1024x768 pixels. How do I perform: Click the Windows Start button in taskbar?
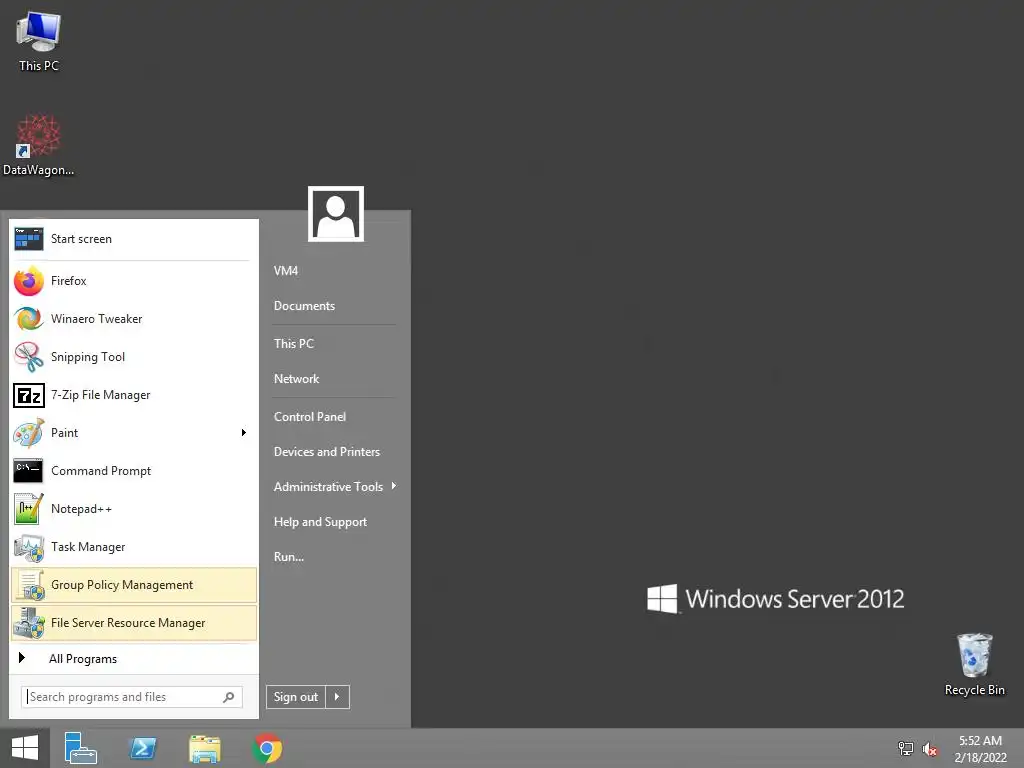25,748
